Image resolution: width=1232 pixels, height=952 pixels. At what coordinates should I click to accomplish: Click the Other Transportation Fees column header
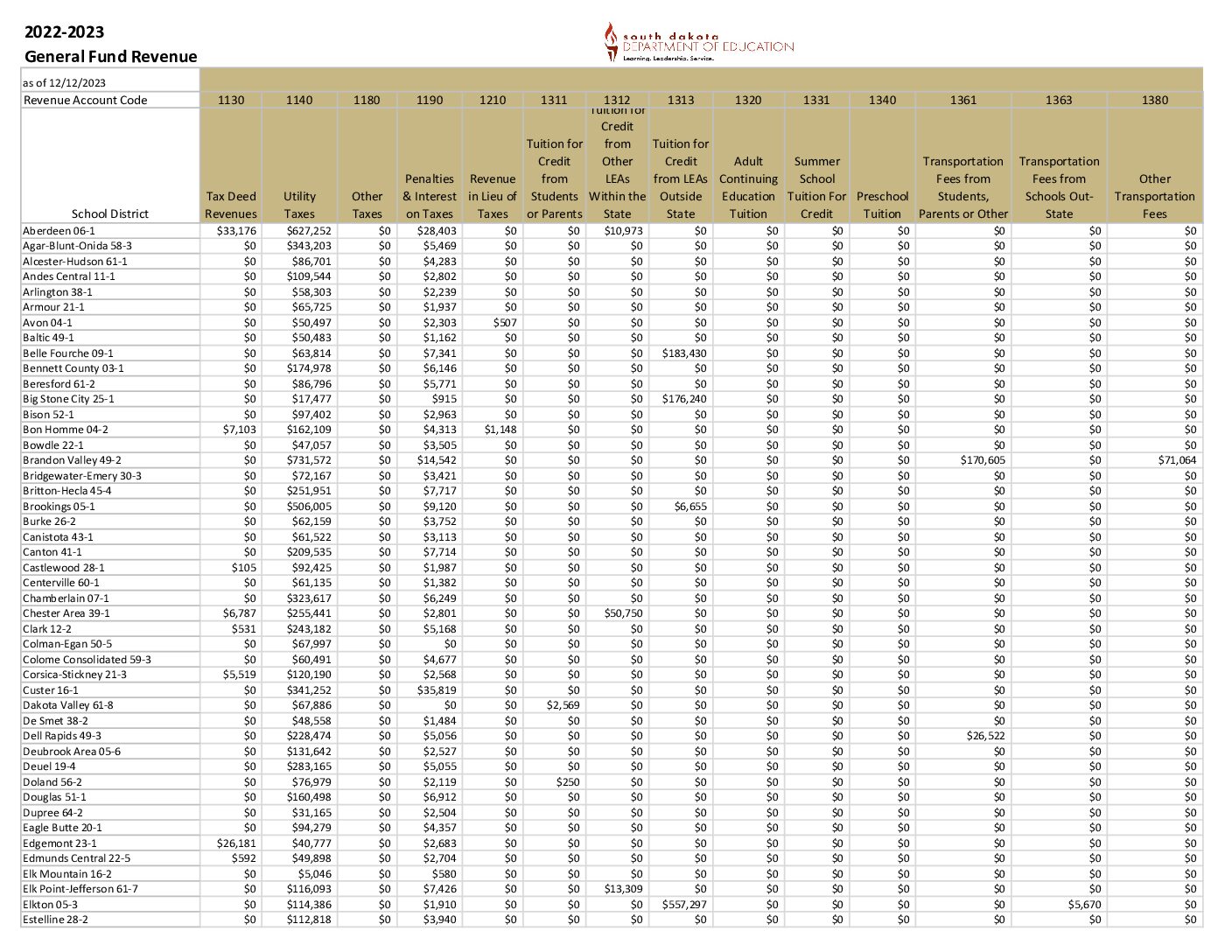click(x=1154, y=196)
